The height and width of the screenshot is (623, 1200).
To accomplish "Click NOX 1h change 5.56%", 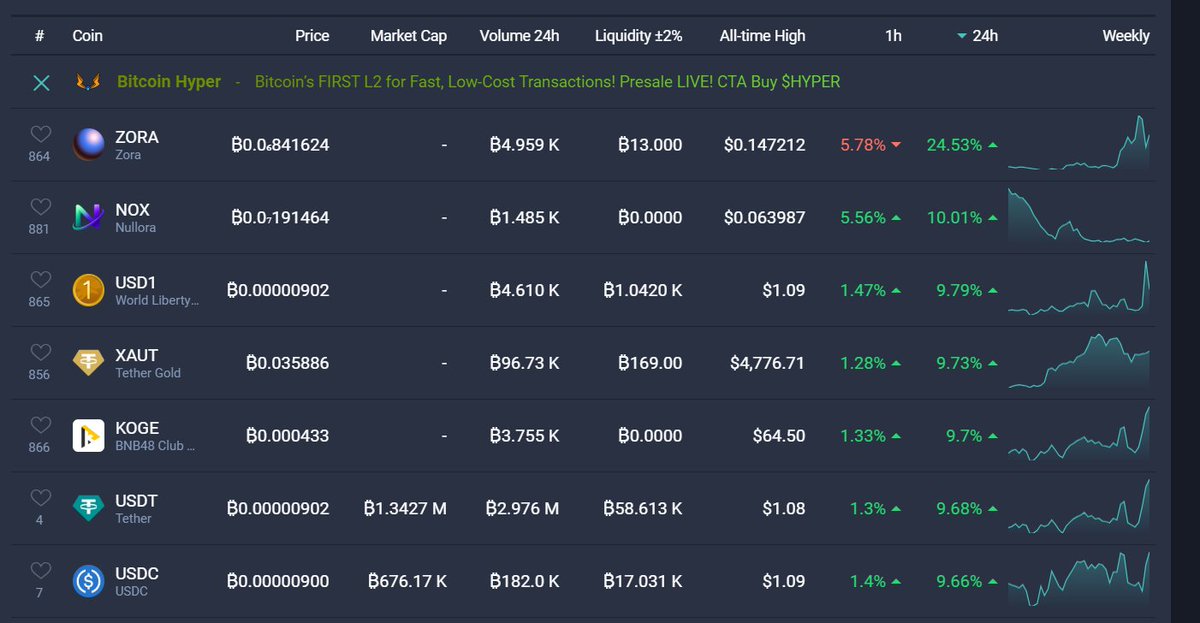I will click(863, 218).
